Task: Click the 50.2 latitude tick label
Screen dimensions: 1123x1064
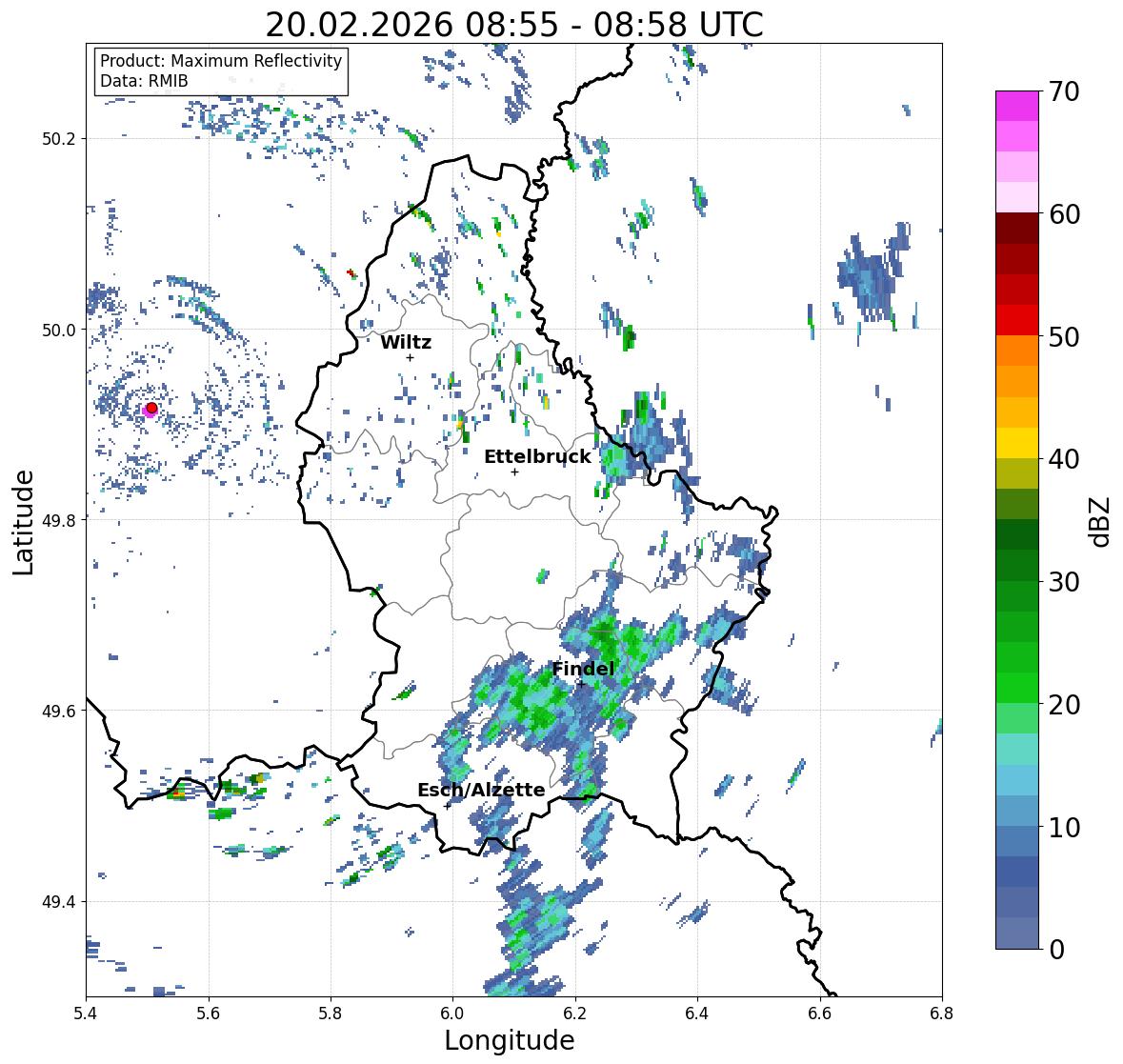Action: 59,138
